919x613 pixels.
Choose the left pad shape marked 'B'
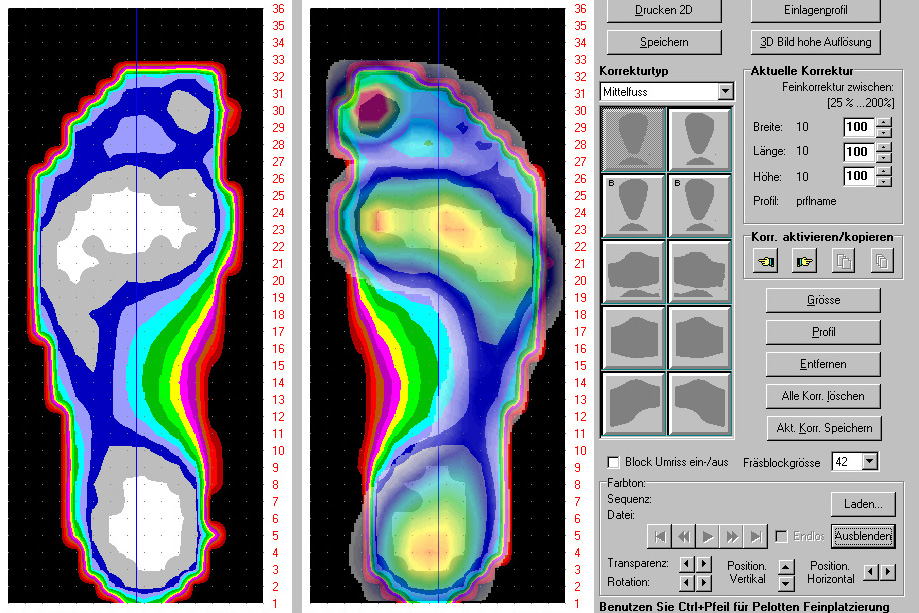pos(632,205)
